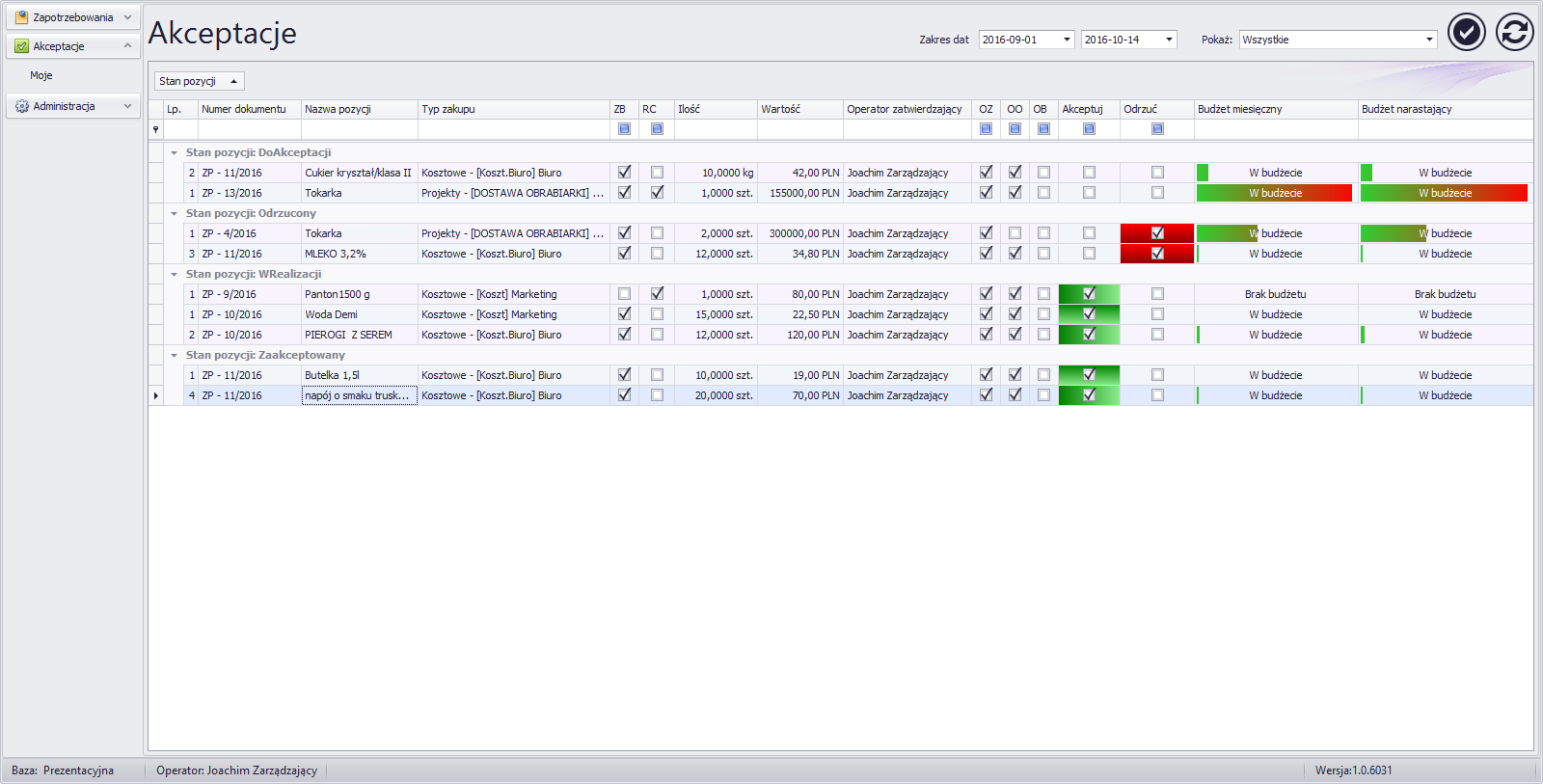Click the Administracja gear icon

point(22,106)
